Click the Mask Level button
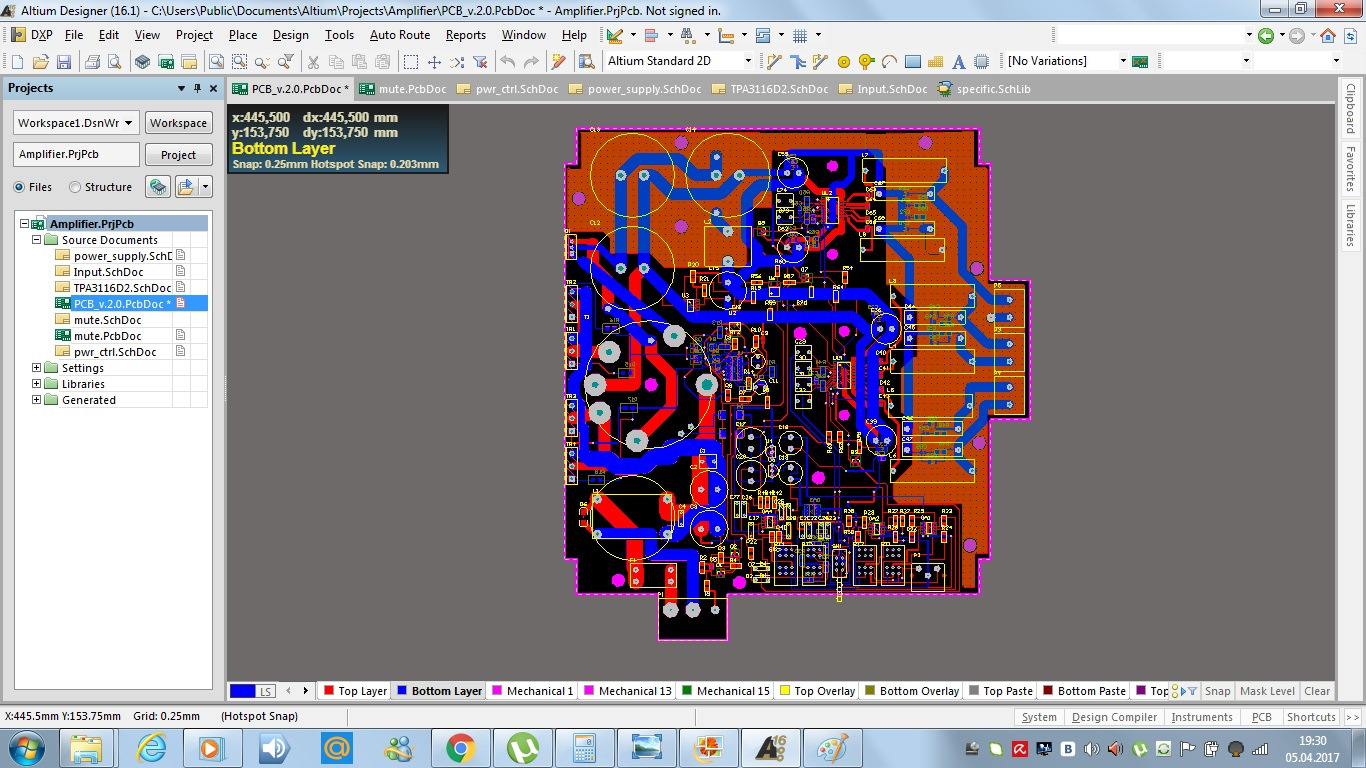Viewport: 1366px width, 768px height. 1267,691
